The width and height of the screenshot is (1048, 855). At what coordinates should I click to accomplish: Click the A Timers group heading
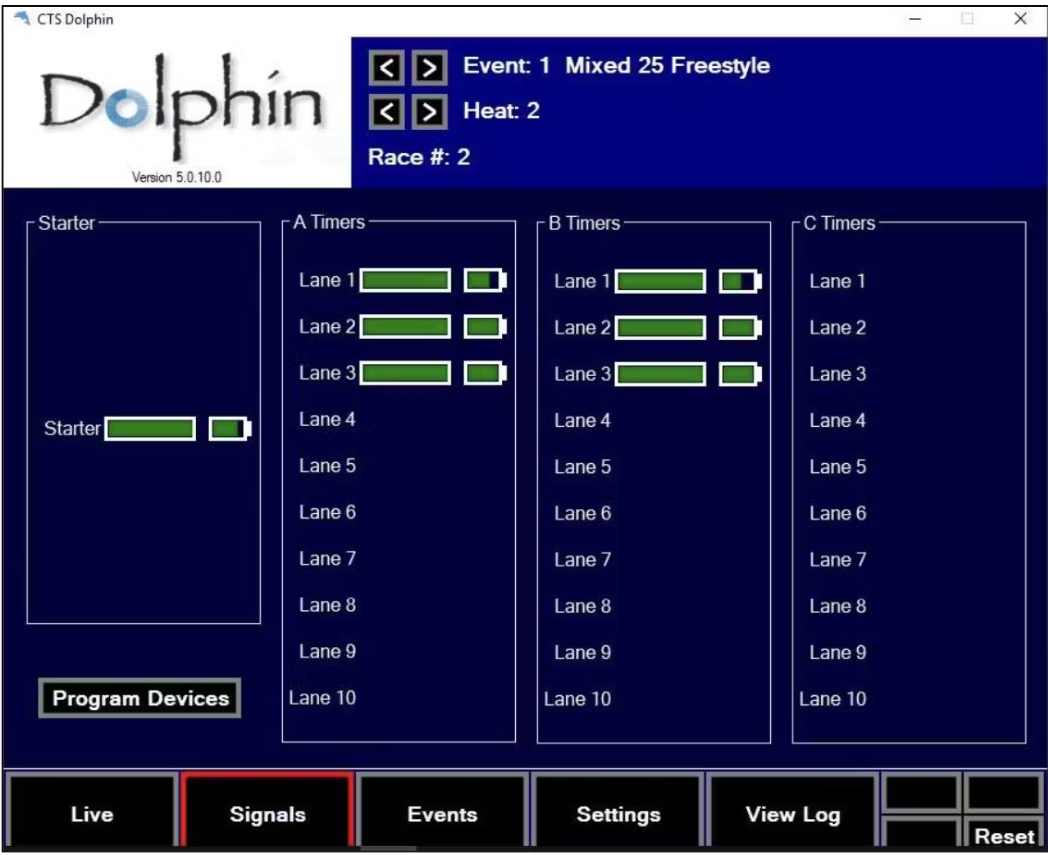(329, 222)
